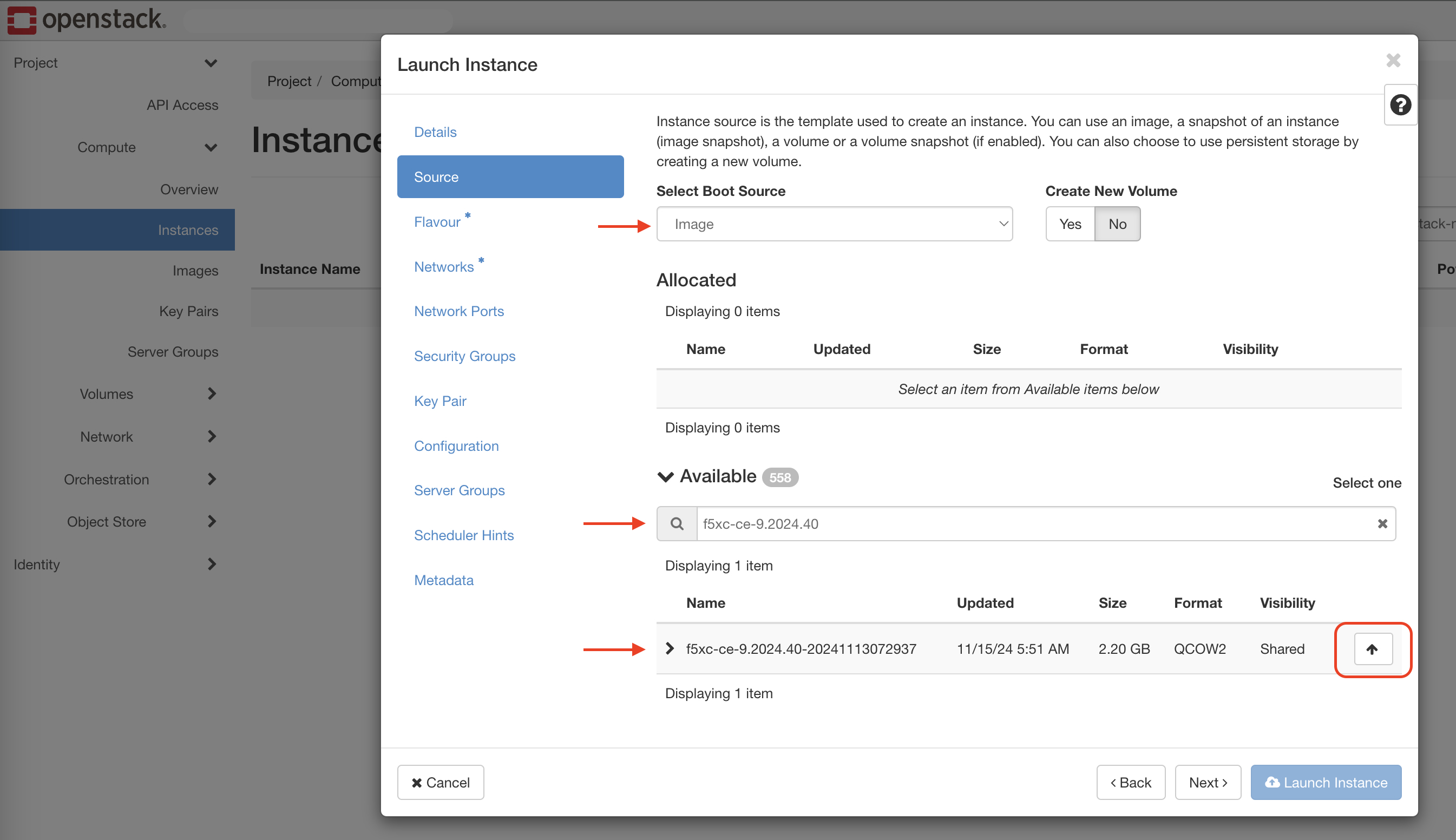The height and width of the screenshot is (840, 1456).
Task: Close the Launch Instance dialog
Action: pyautogui.click(x=1393, y=61)
